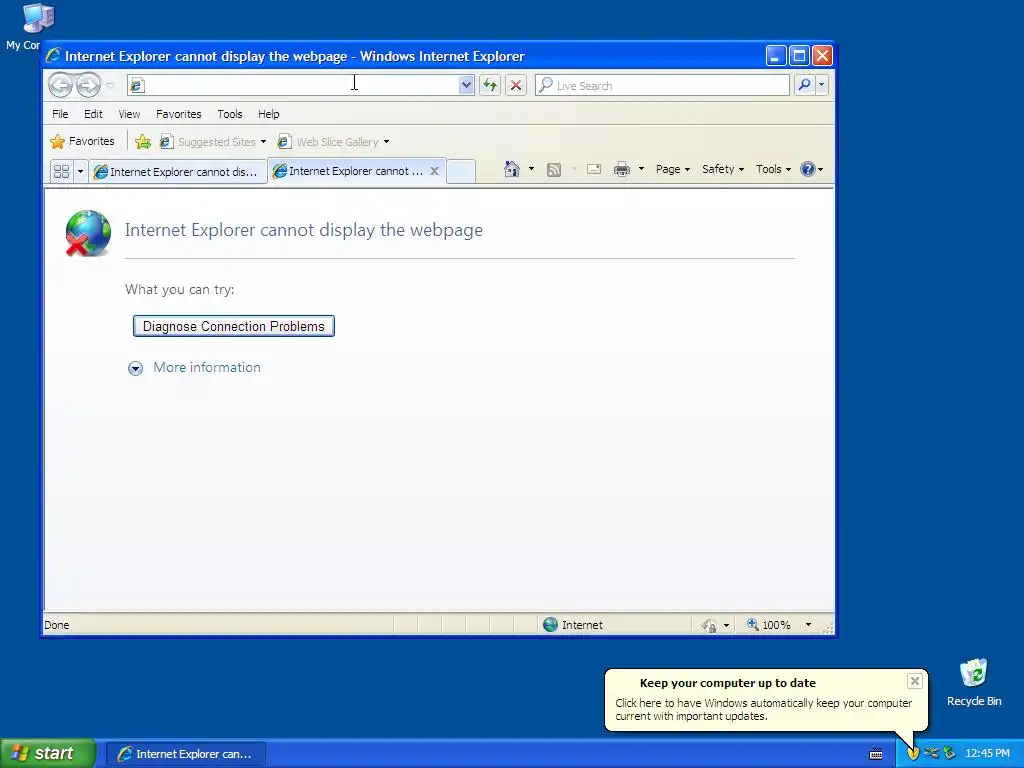Click the yellow Windows Update shield tray icon
The image size is (1024, 768).
click(x=913, y=754)
